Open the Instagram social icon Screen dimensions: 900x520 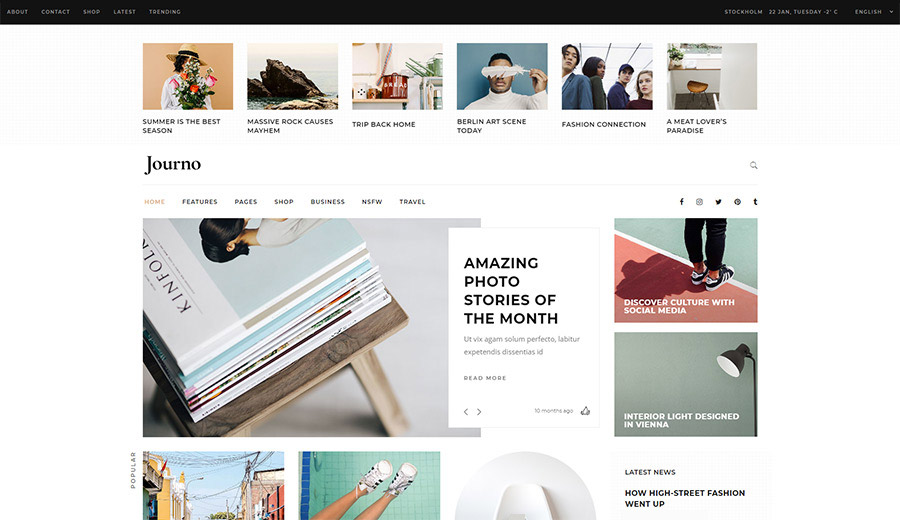click(699, 201)
